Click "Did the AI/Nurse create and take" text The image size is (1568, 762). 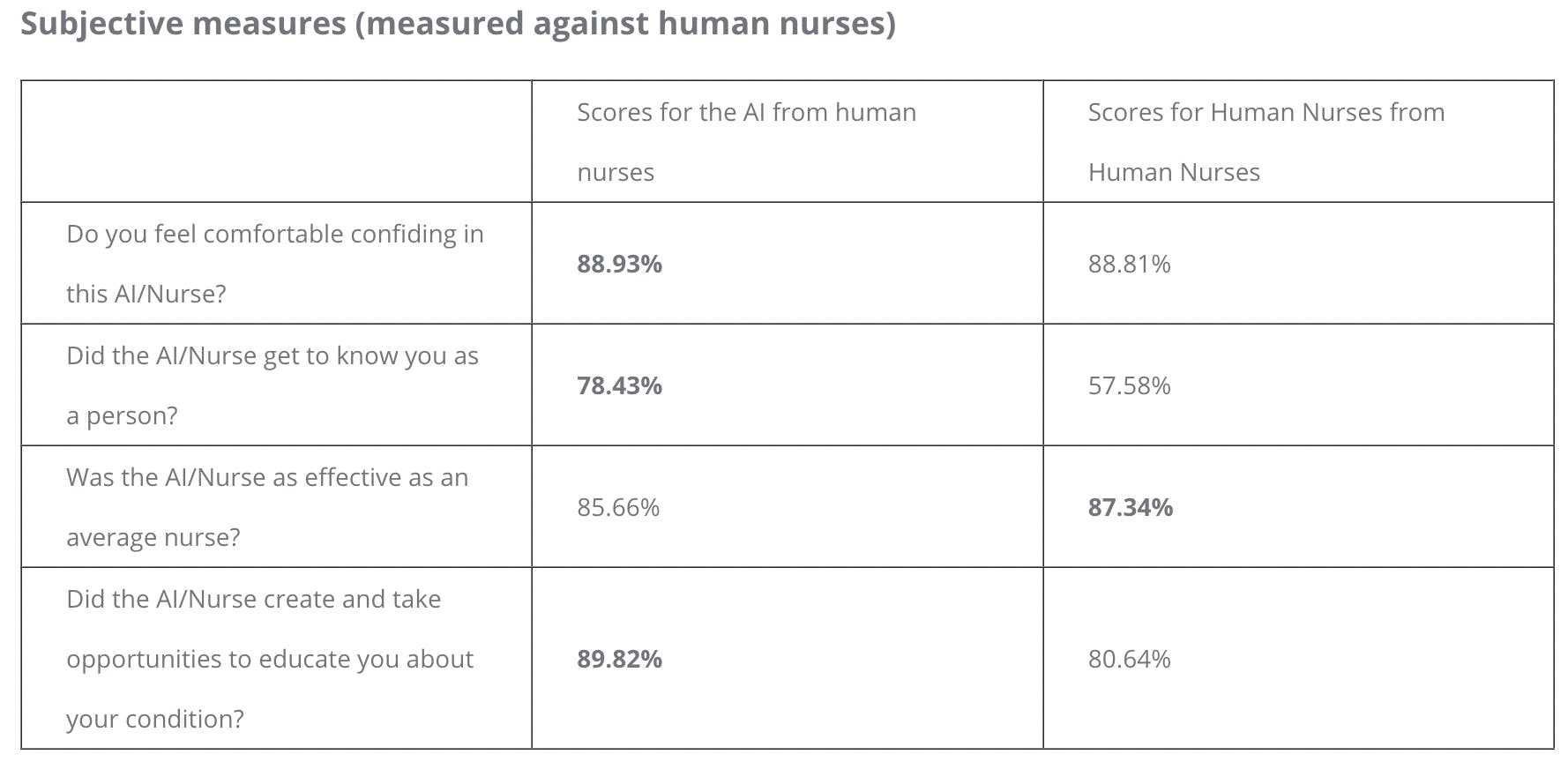tap(253, 599)
